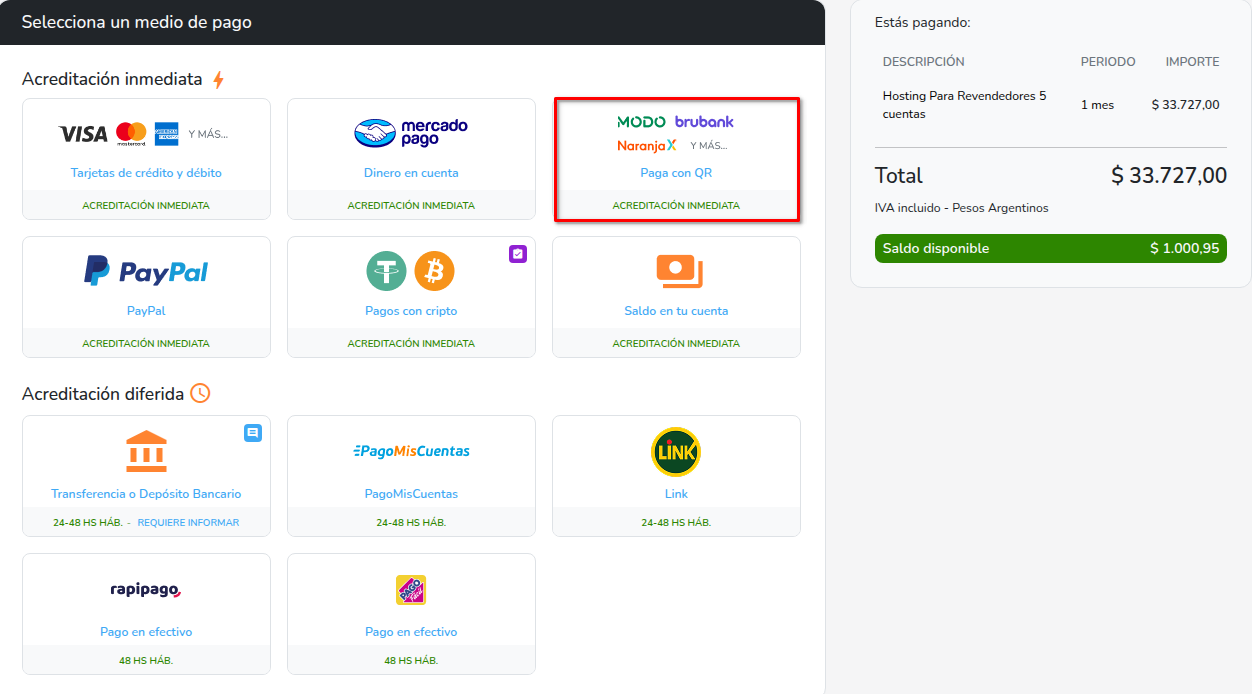The height and width of the screenshot is (694, 1252).
Task: Click the clock icon beside Acreditación diferida
Action: click(200, 393)
